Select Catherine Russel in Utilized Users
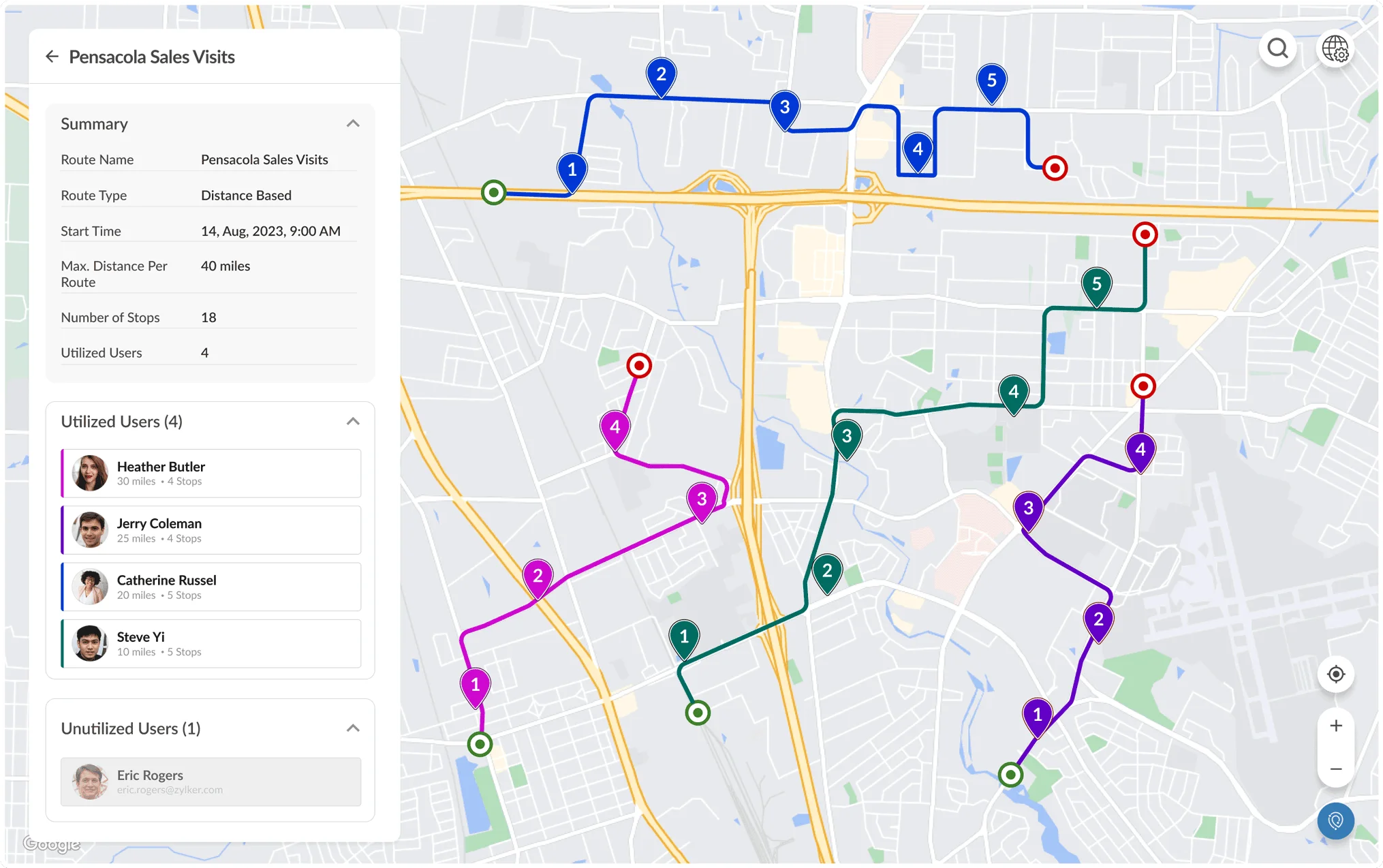The image size is (1383, 868). click(x=211, y=587)
